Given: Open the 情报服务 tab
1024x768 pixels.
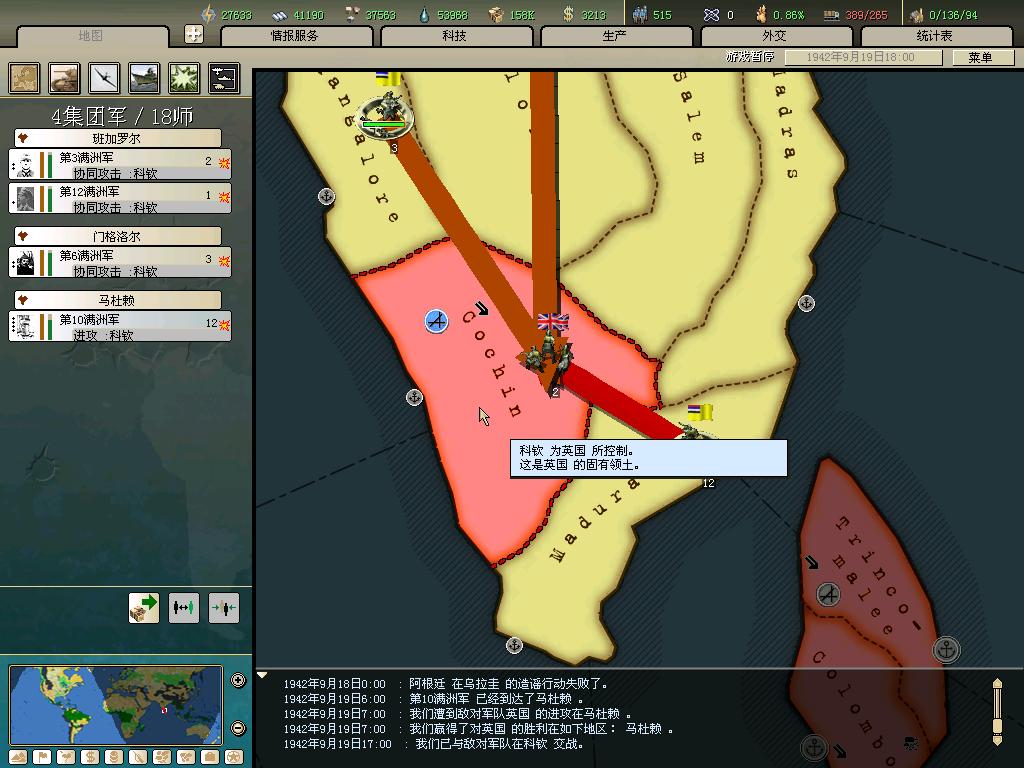Looking at the screenshot, I should pyautogui.click(x=296, y=36).
